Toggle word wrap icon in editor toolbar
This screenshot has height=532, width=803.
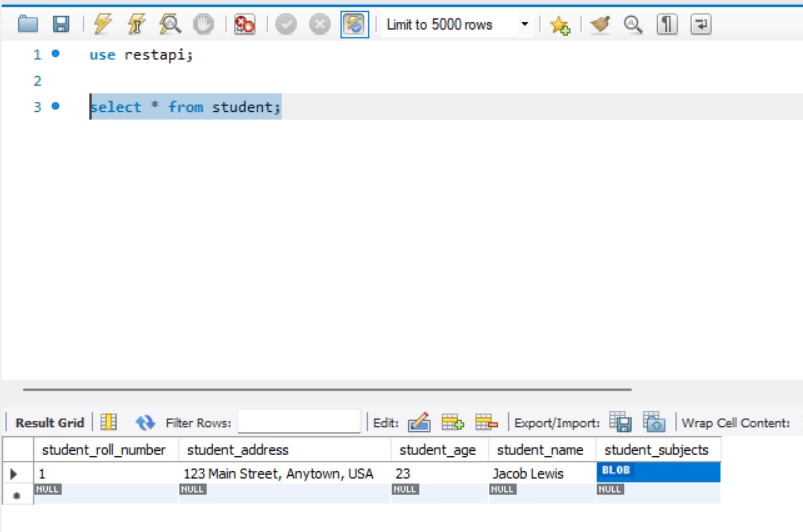pyautogui.click(x=701, y=24)
